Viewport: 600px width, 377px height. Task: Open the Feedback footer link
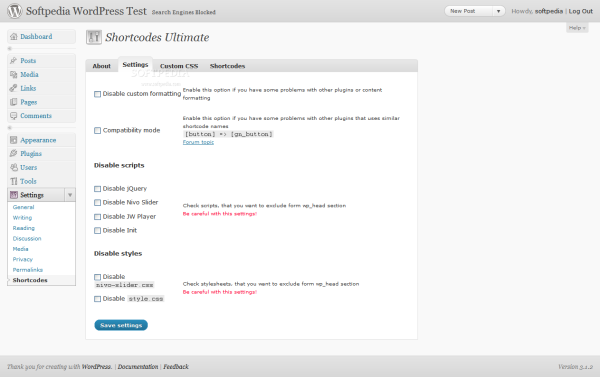[176, 367]
